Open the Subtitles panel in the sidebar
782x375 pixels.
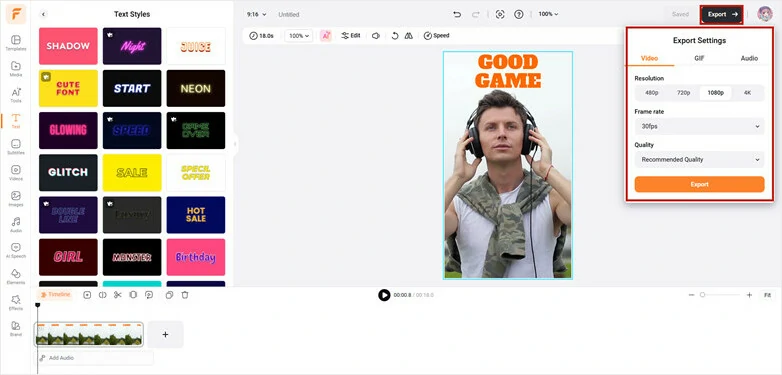(15, 147)
